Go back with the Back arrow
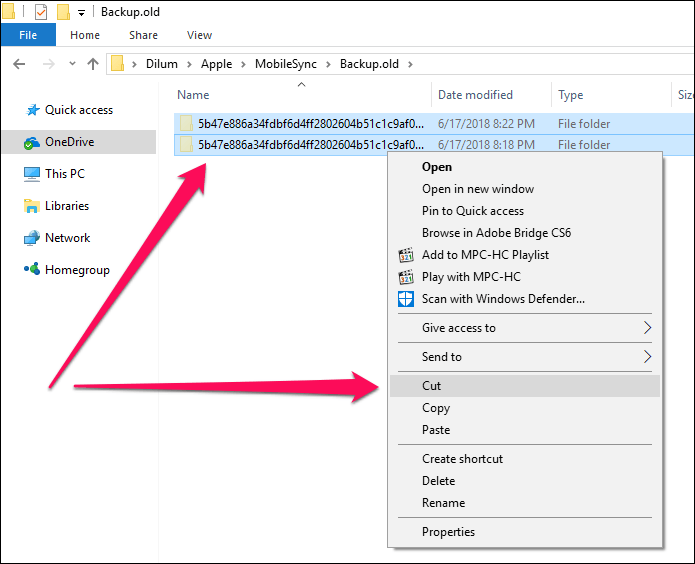Screen dimensions: 695x564 [x=19, y=64]
